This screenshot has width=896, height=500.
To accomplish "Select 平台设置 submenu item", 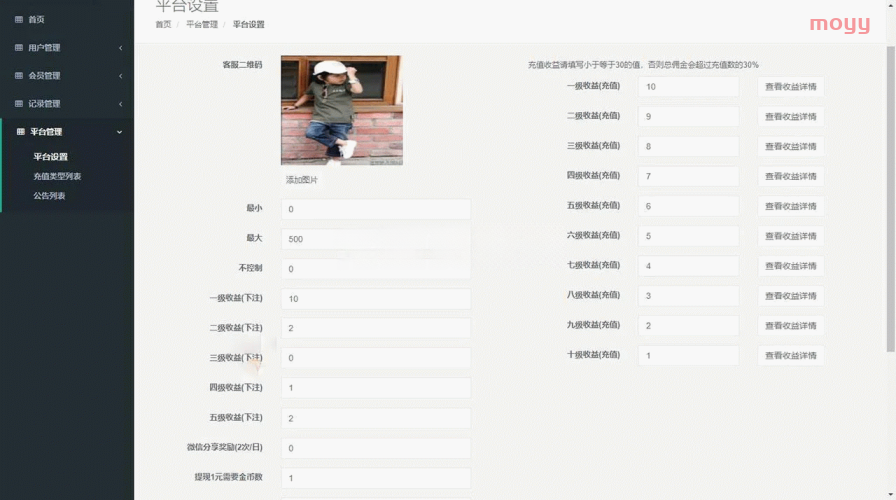I will point(50,157).
